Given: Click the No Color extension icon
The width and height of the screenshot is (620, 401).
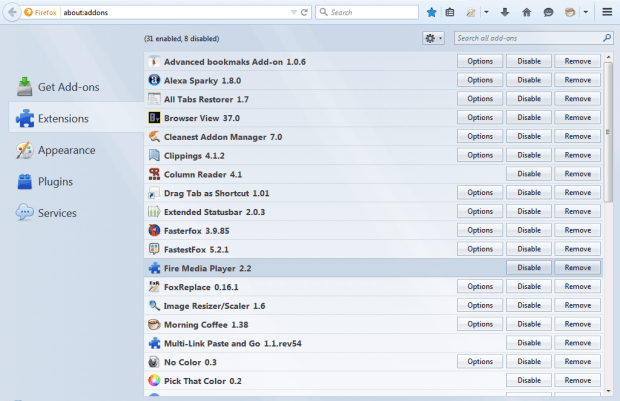Looking at the screenshot, I should pyautogui.click(x=154, y=362).
